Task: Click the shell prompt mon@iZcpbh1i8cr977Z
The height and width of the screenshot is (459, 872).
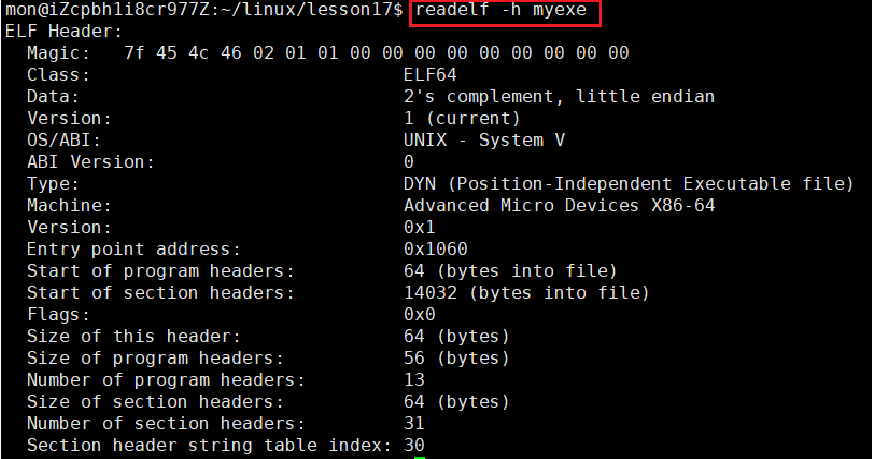Action: coord(108,9)
